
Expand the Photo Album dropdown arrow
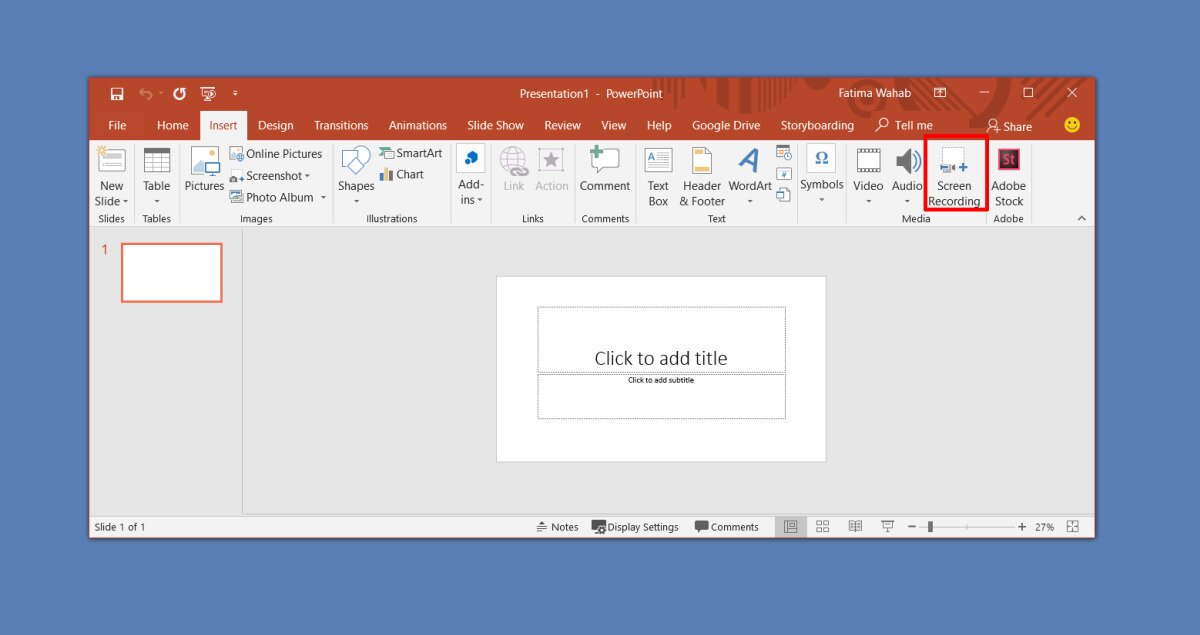coord(323,198)
